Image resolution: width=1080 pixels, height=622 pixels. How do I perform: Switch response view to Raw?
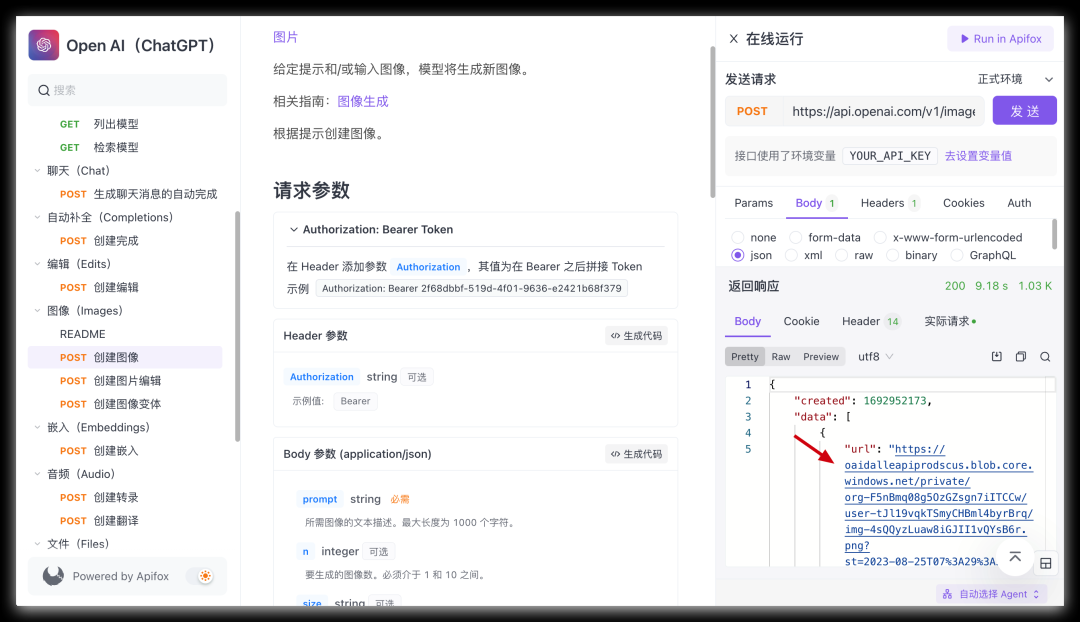pos(780,357)
